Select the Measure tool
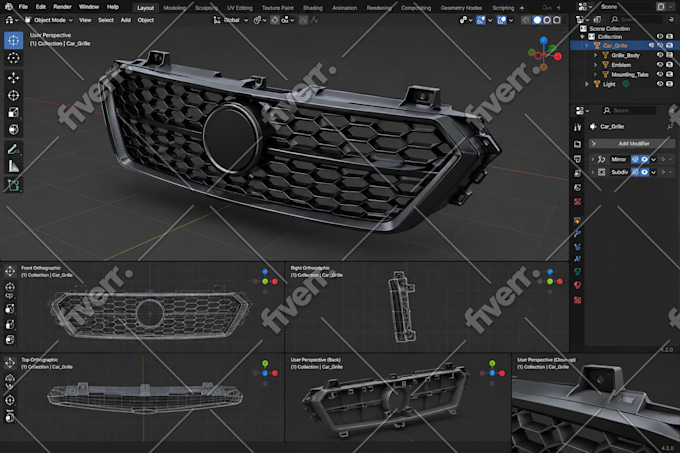 13,166
